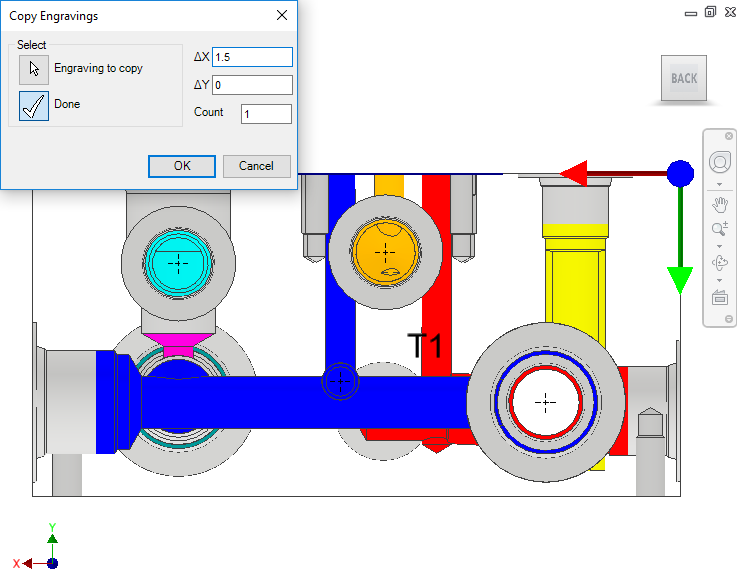Expand the Orbit tool options arrow
The image size is (737, 579).
tap(720, 281)
